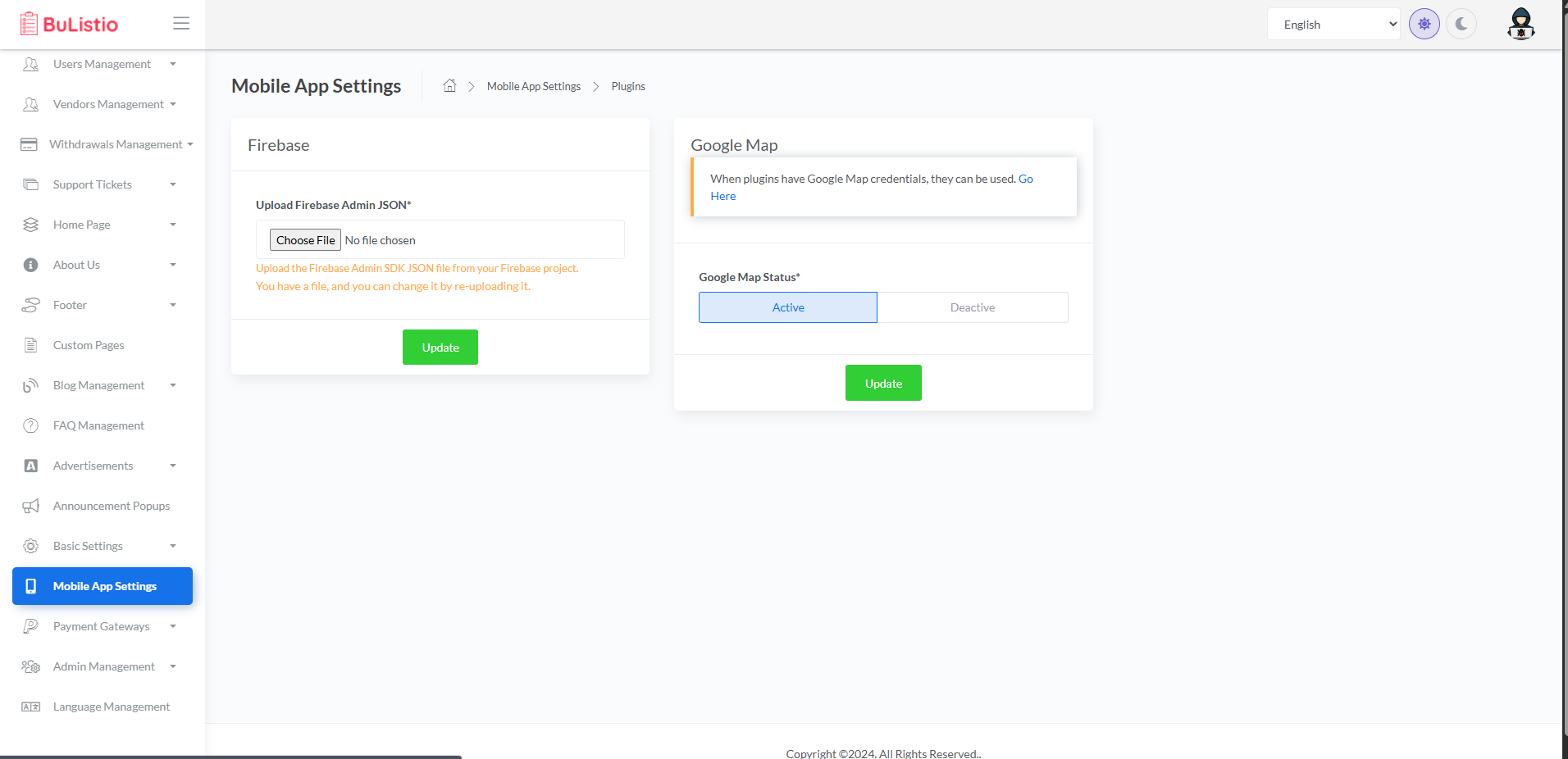Viewport: 1568px width, 759px height.
Task: Expand Advertisements dropdown arrow
Action: pos(173,466)
